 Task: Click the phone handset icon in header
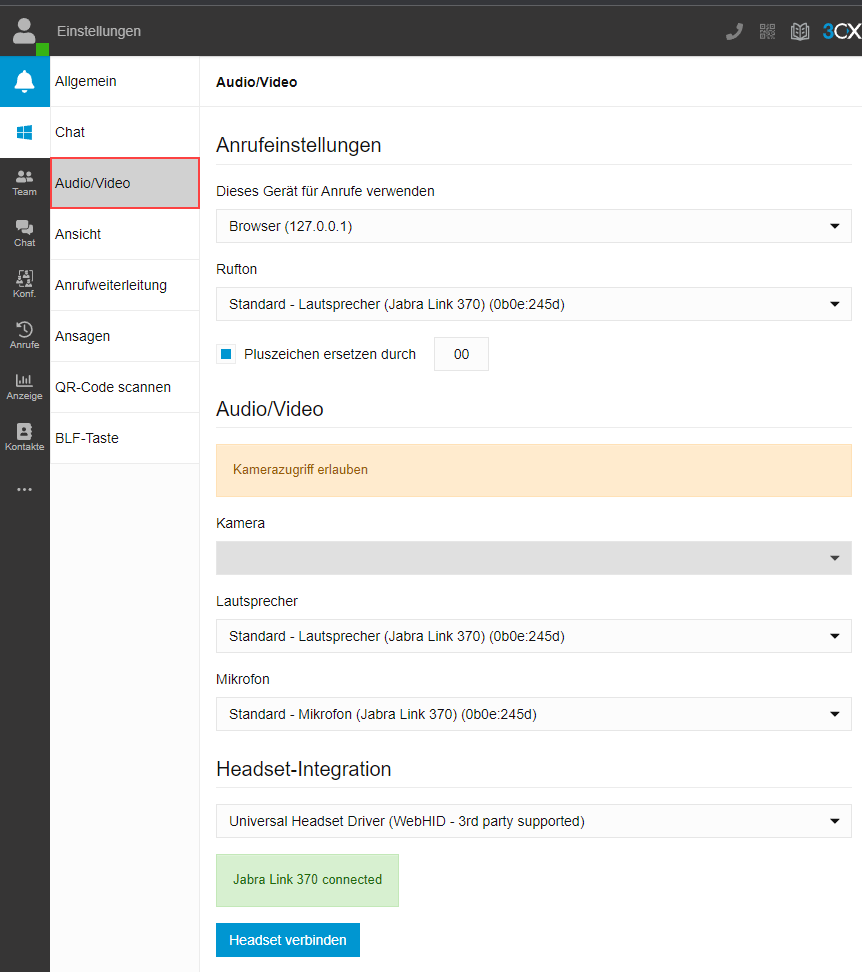(734, 31)
